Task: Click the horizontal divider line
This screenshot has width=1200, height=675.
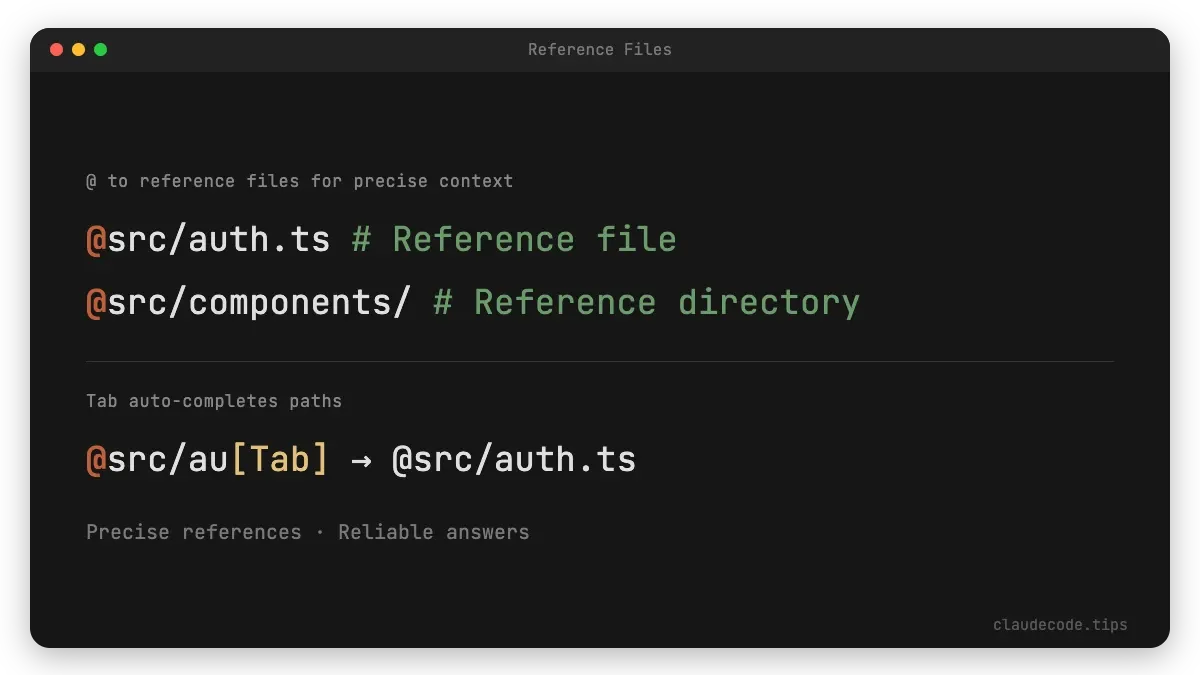Action: click(600, 361)
